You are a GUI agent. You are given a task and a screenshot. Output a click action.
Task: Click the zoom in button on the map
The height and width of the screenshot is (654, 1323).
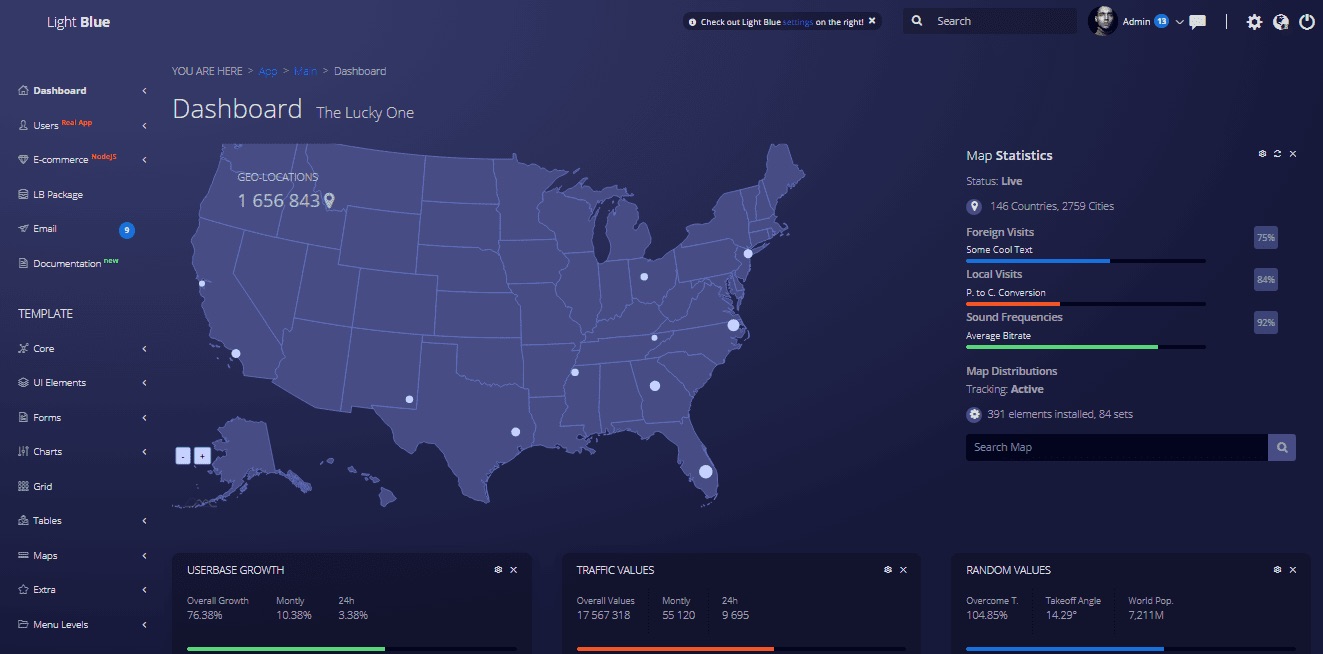[202, 455]
